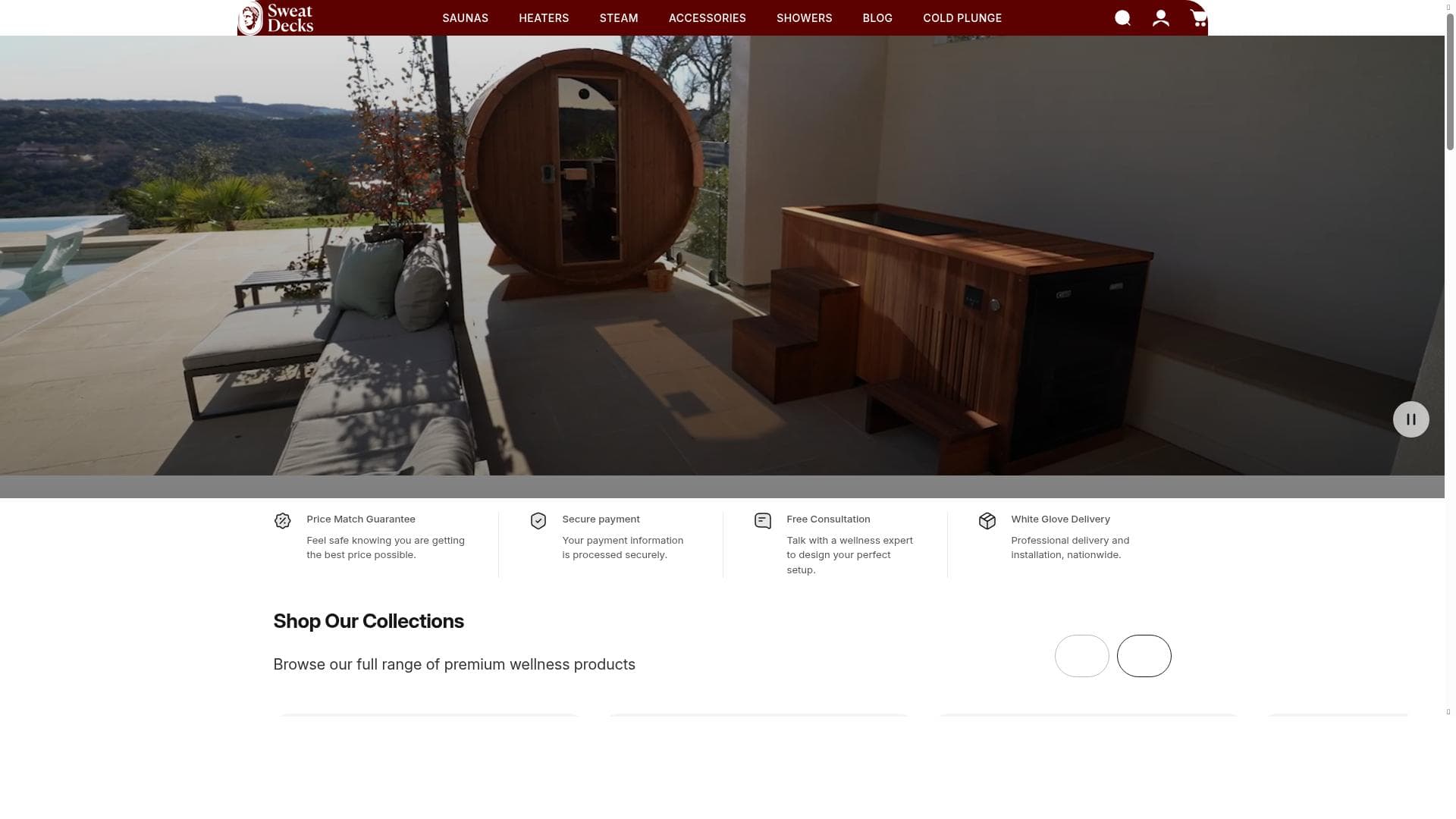The image size is (1456, 819).
Task: Go to Cold Plunge page
Action: pos(962,18)
